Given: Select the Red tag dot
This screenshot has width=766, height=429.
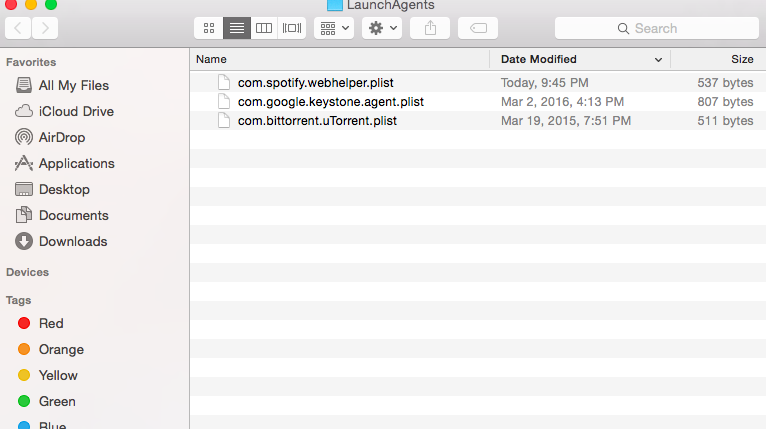Looking at the screenshot, I should pos(23,323).
